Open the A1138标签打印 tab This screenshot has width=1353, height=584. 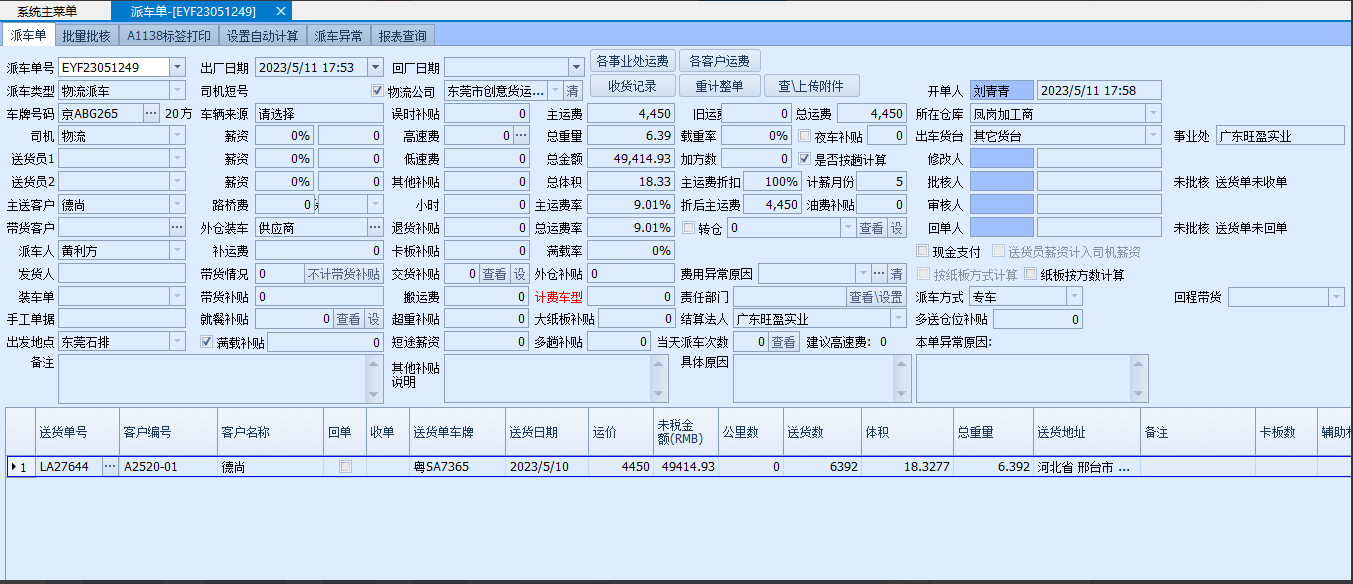pyautogui.click(x=169, y=36)
